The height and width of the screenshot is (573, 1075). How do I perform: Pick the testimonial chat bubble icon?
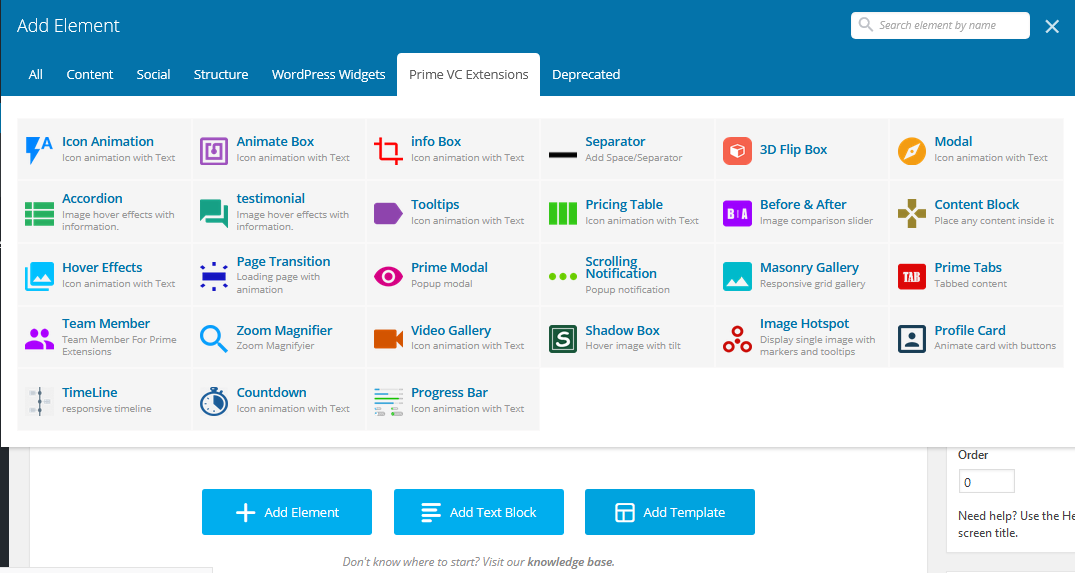tap(214, 213)
